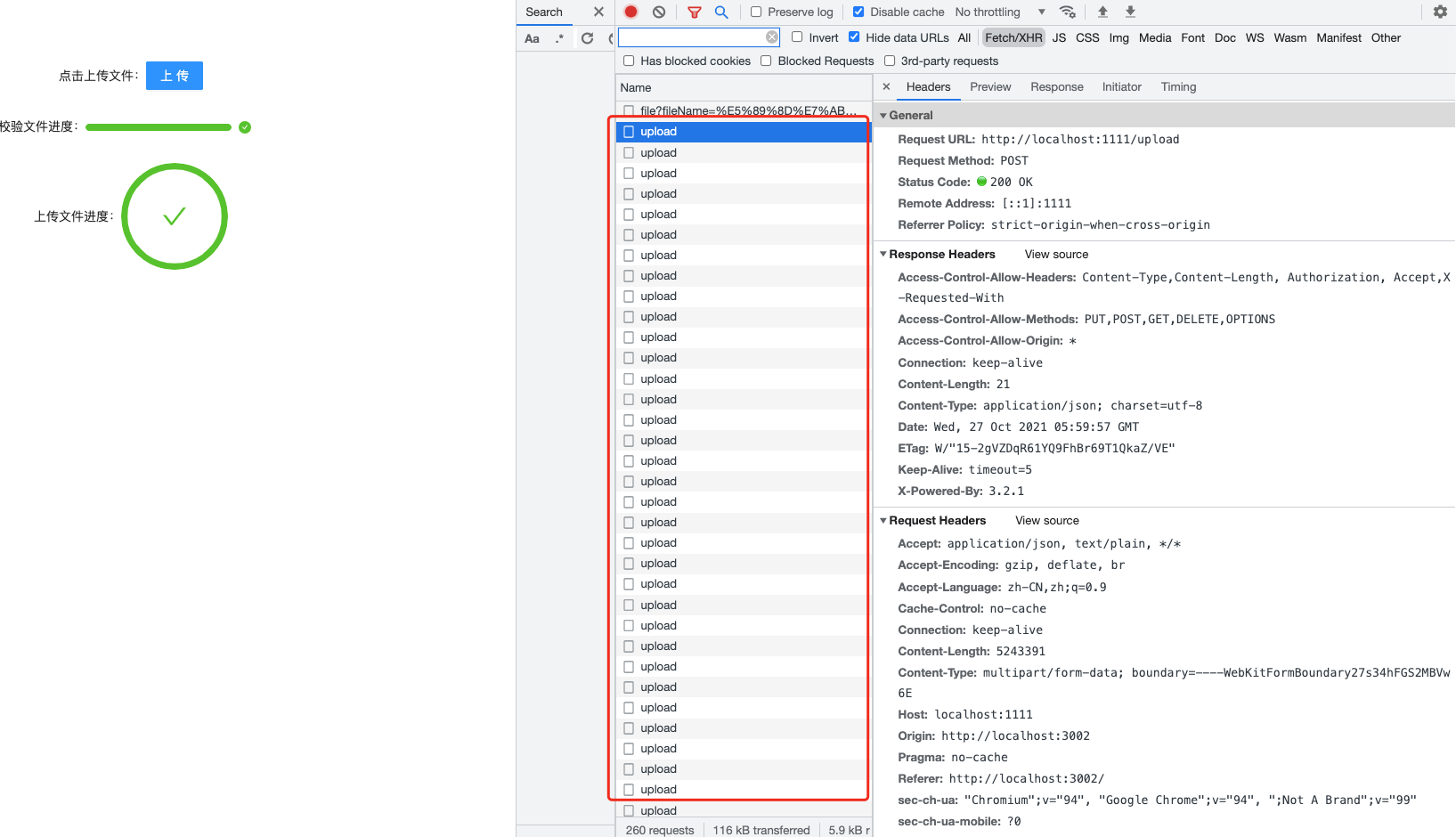Toggle match case Aa in search
The height and width of the screenshot is (837, 1456).
pos(532,38)
